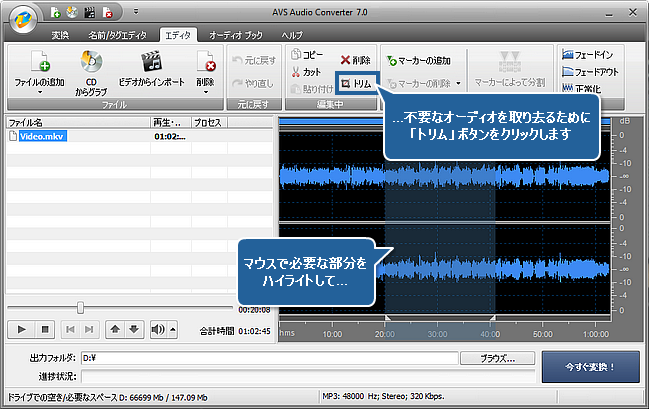Click the 合計時間 01:02:45 readout

point(235,331)
